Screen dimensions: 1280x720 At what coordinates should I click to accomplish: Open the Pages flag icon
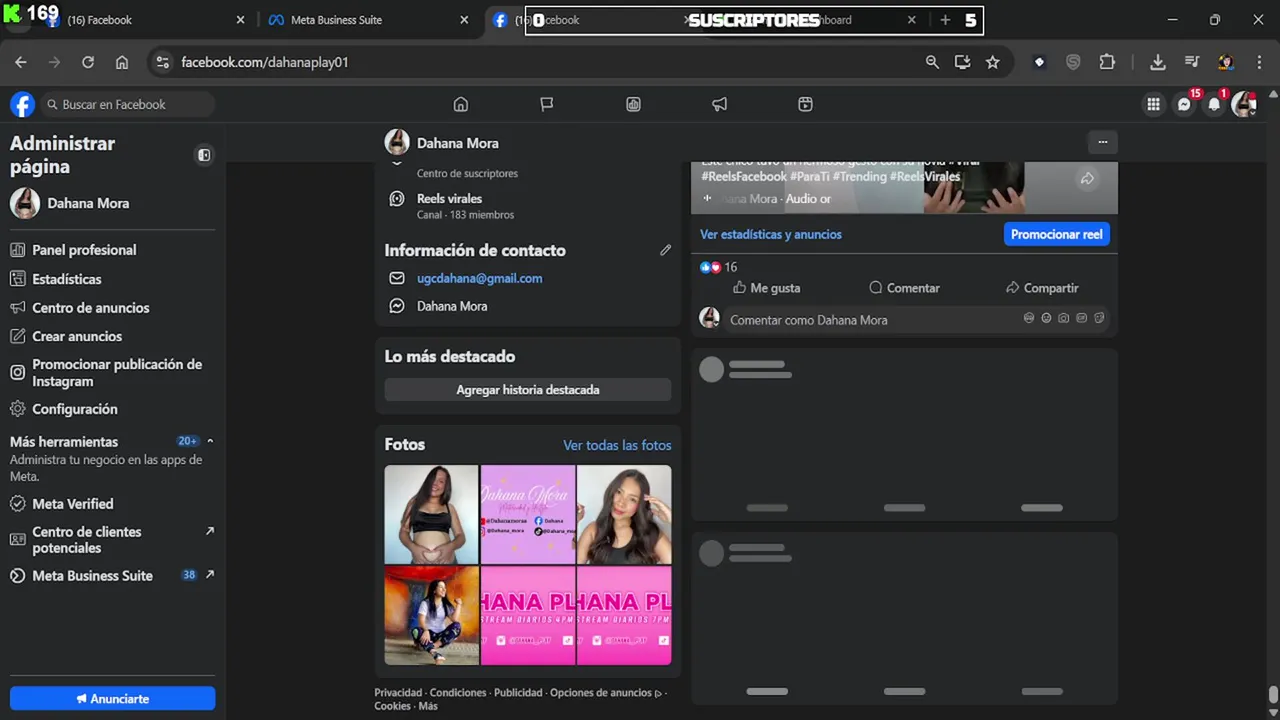(547, 104)
